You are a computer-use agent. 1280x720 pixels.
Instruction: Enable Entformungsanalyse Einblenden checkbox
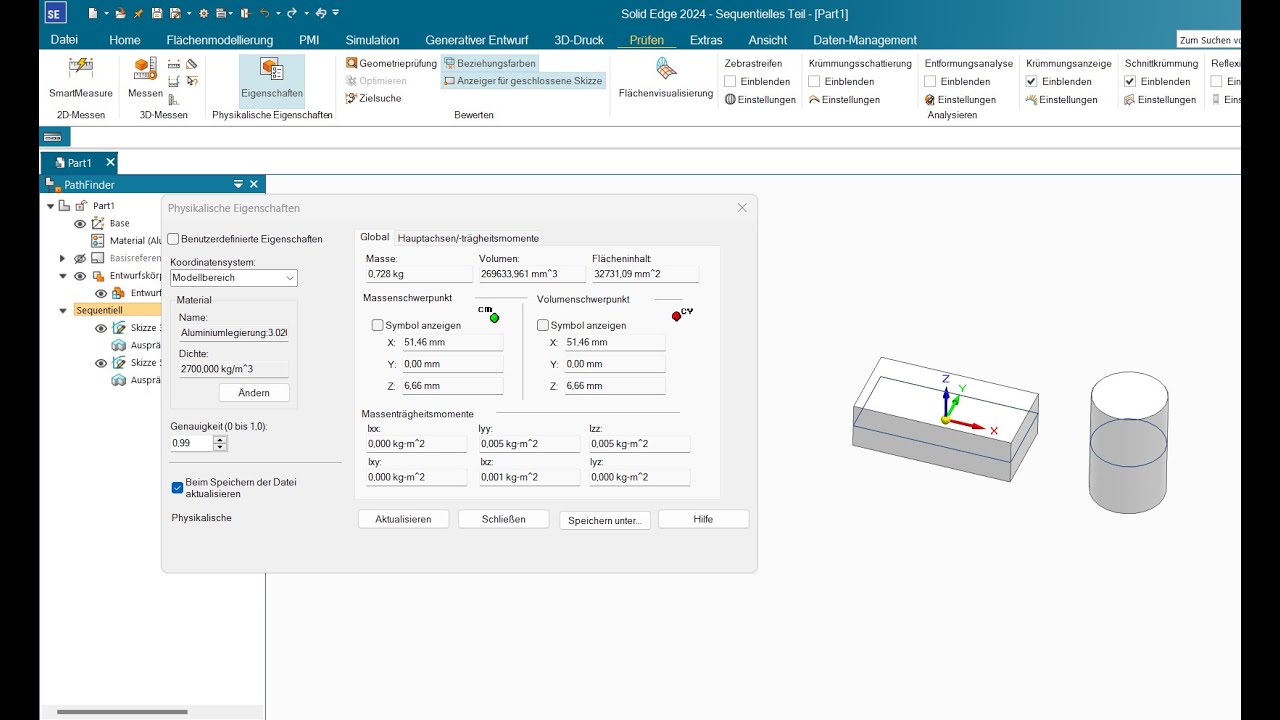point(930,82)
